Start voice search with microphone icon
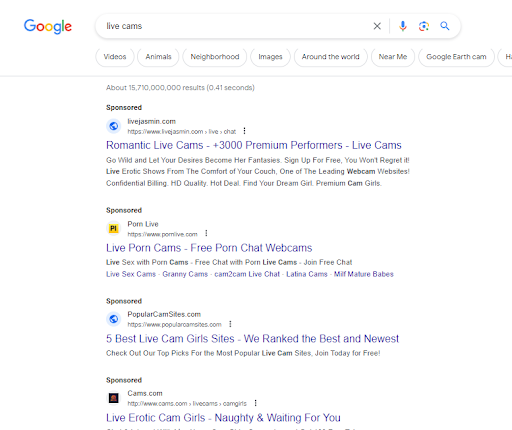512x430 pixels. (403, 26)
